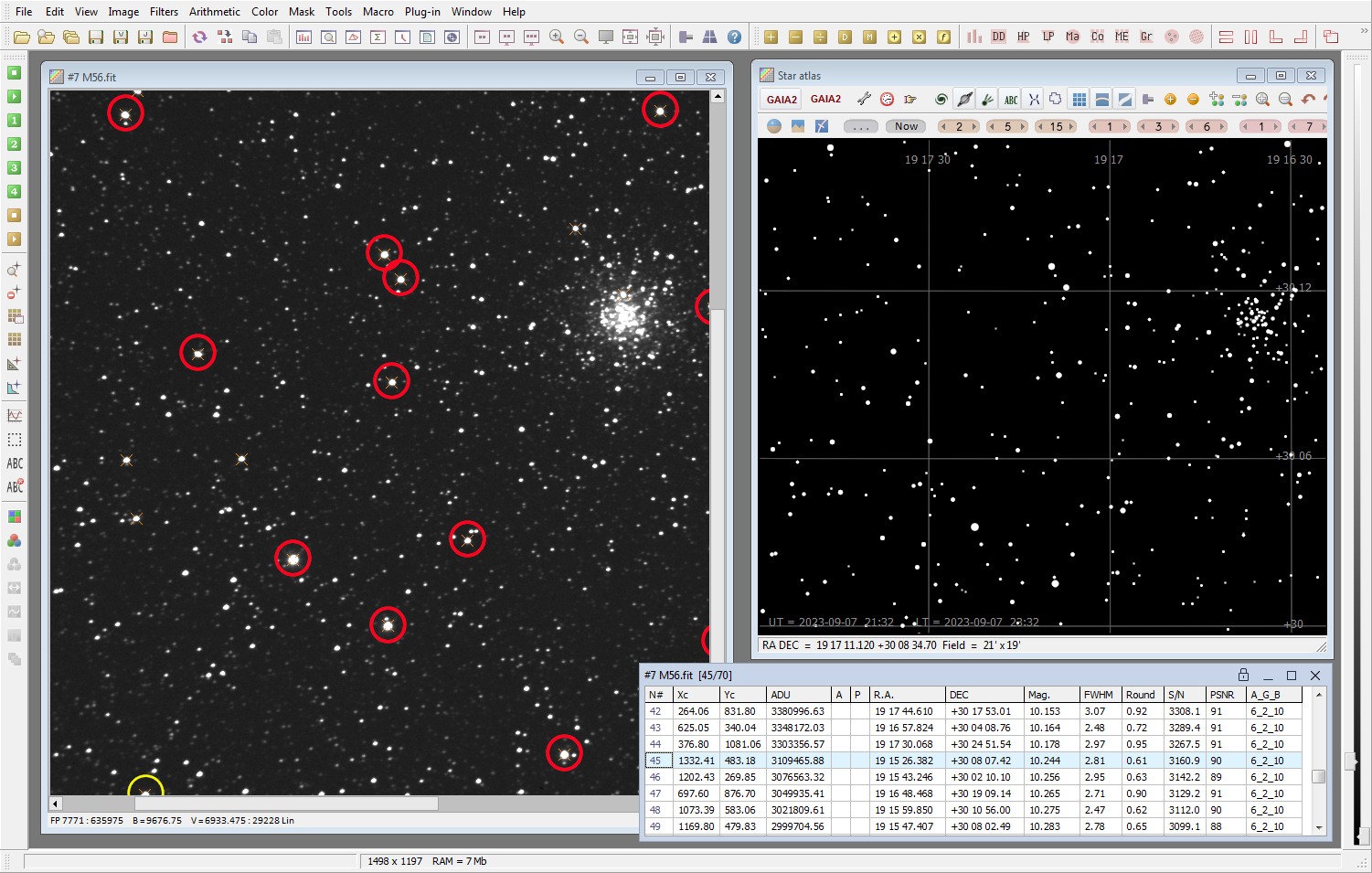
Task: Click the Mag. column header
Action: (1051, 695)
